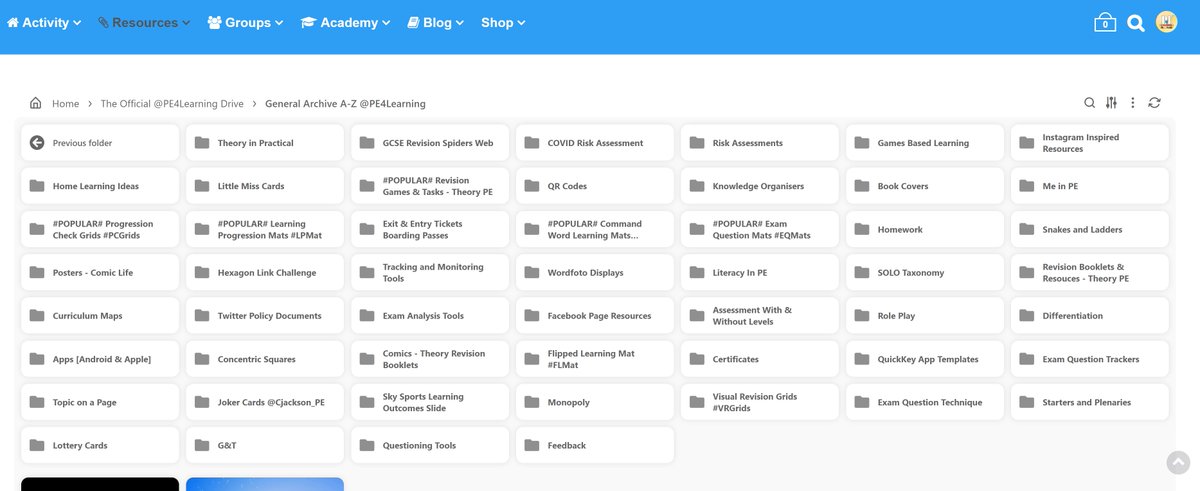Image resolution: width=1200 pixels, height=491 pixels.
Task: Open Certificates folder
Action: (x=760, y=358)
